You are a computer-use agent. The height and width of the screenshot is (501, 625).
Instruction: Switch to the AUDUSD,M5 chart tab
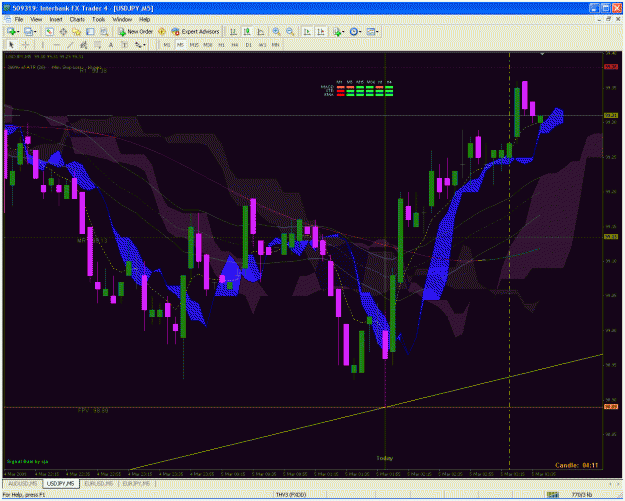tap(22, 483)
